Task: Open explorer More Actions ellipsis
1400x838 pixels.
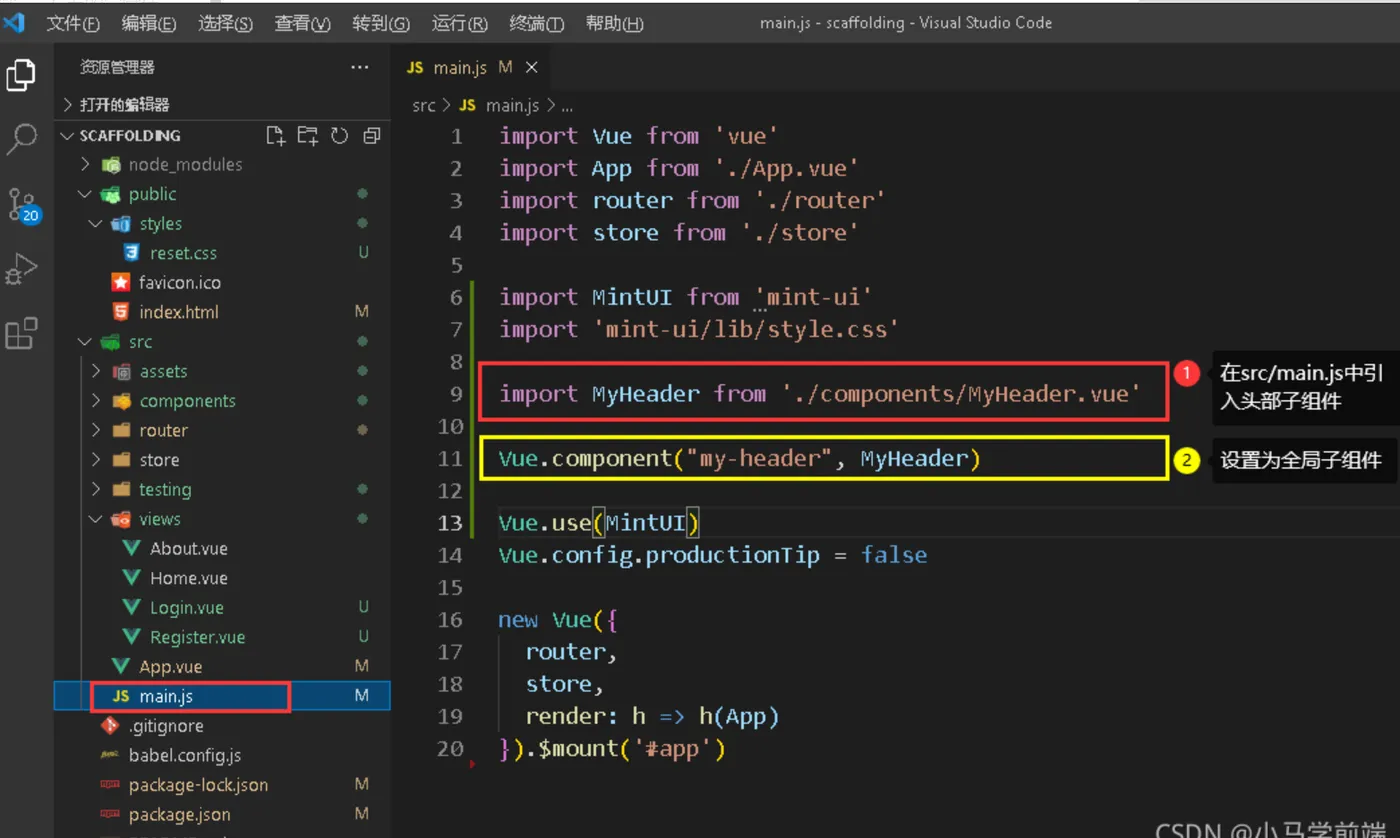Action: [360, 67]
